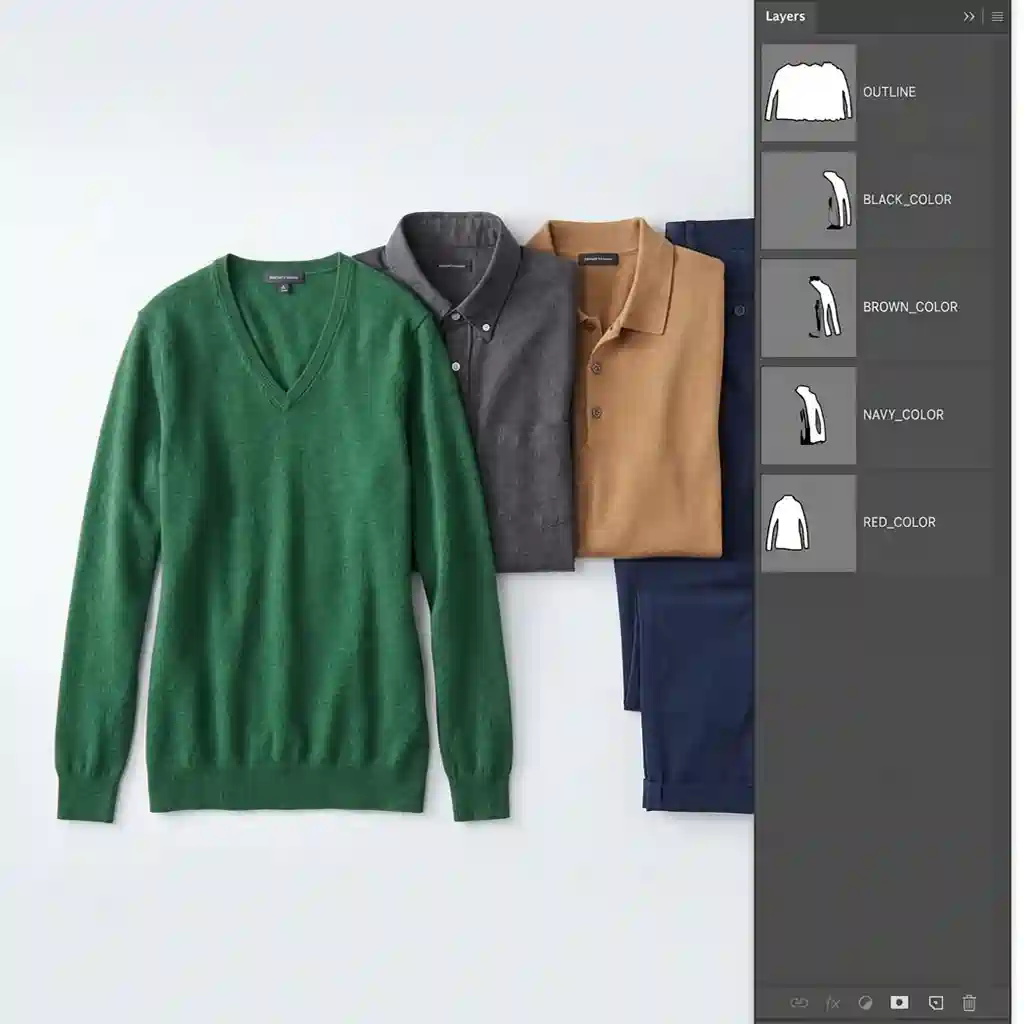This screenshot has width=1024, height=1024.
Task: Open the Layers panel options menu
Action: (997, 17)
